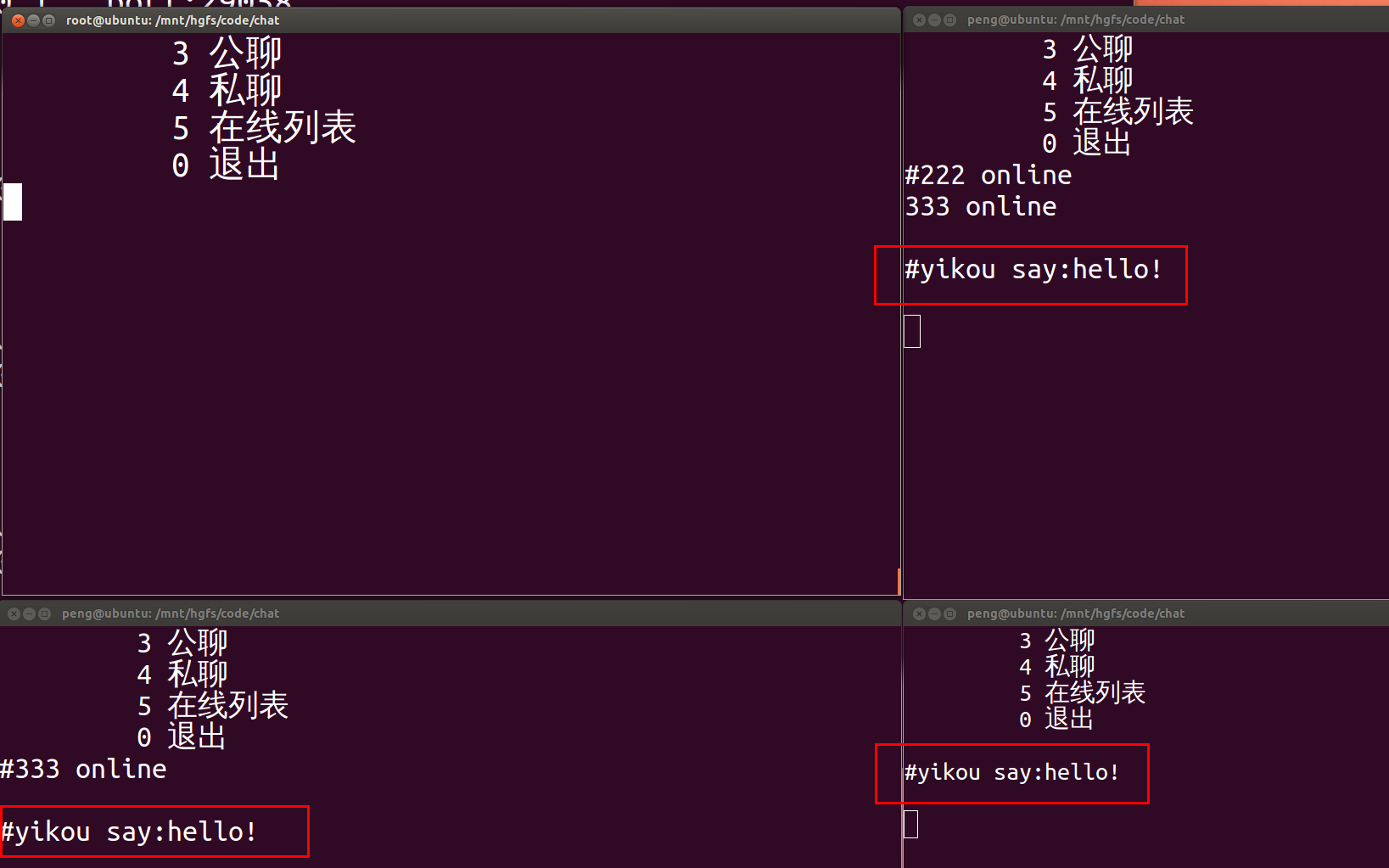
Task: Click '#yikou say:hello!' in terminal with no online lines
Action: pos(1012,772)
